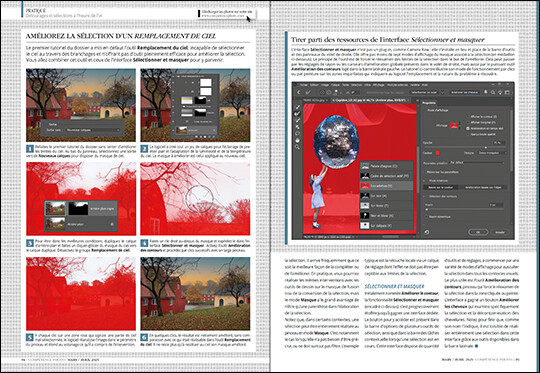Open the Indique zones masquées dropdown
This screenshot has height=373, width=540.
point(492,153)
